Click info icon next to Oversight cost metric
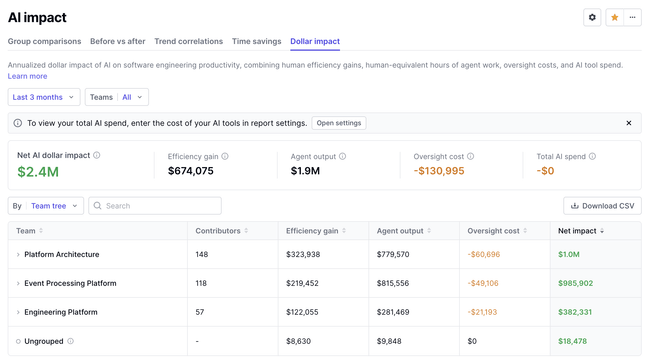The width and height of the screenshot is (650, 362). (471, 156)
